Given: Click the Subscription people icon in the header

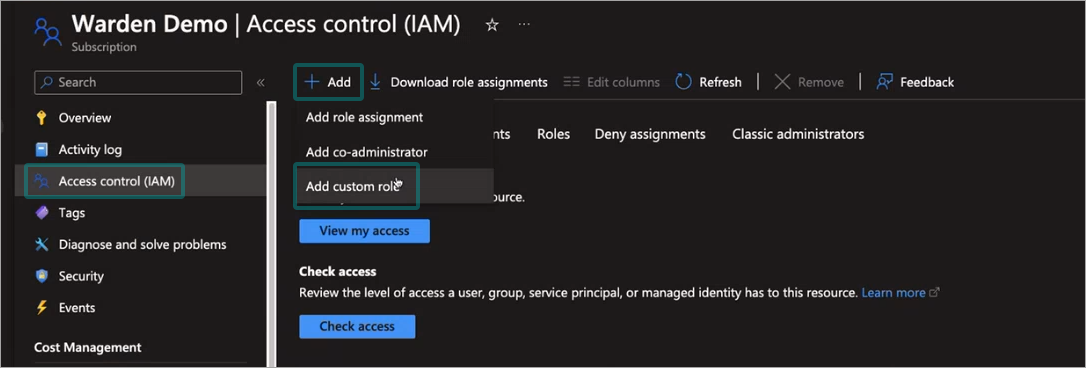Looking at the screenshot, I should [48, 31].
